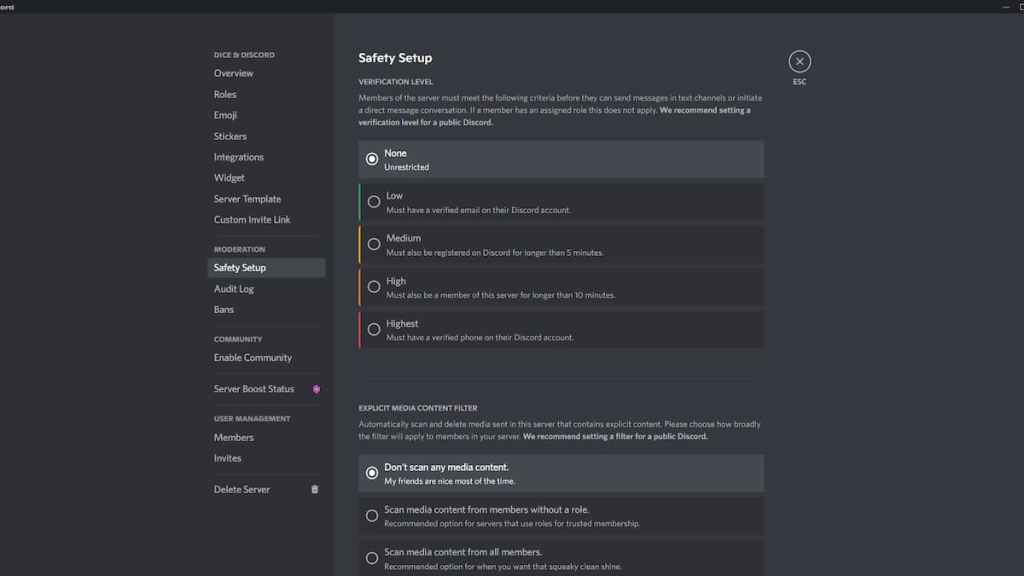Choose Scan media content from all members
Image resolution: width=1024 pixels, height=576 pixels.
point(561,558)
